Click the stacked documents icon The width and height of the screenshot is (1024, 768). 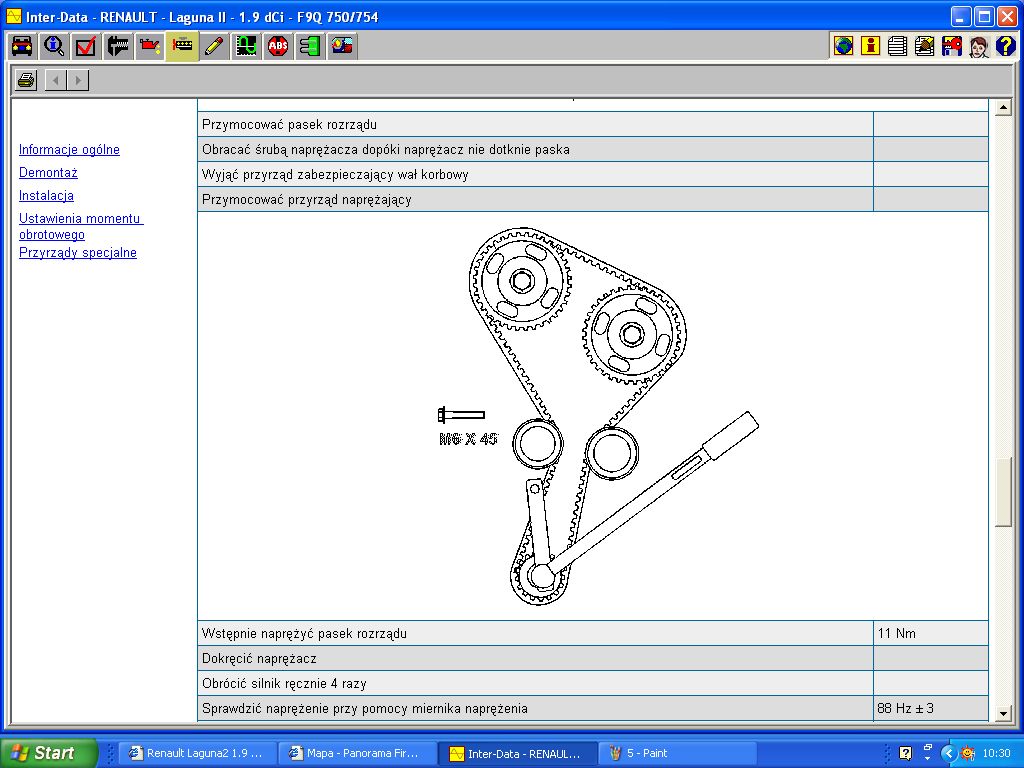(x=897, y=46)
